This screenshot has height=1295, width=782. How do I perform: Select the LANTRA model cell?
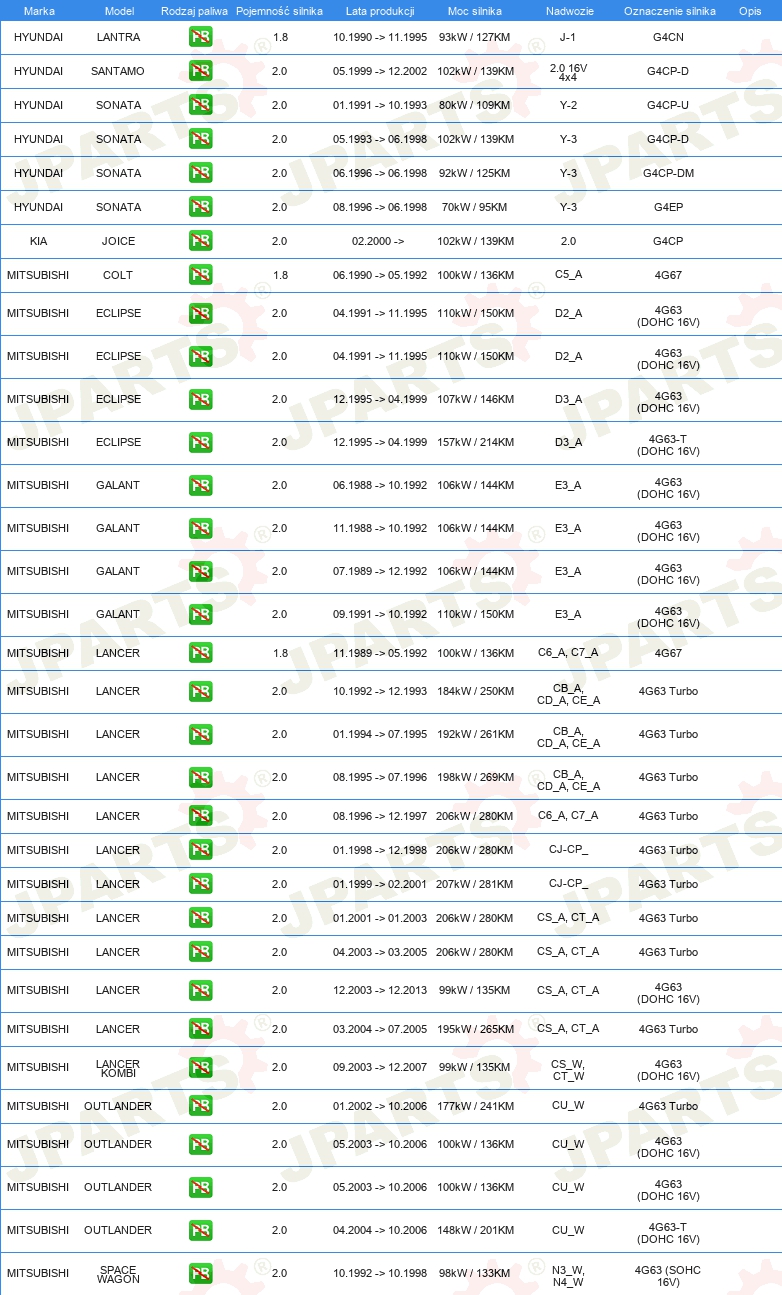click(x=119, y=37)
